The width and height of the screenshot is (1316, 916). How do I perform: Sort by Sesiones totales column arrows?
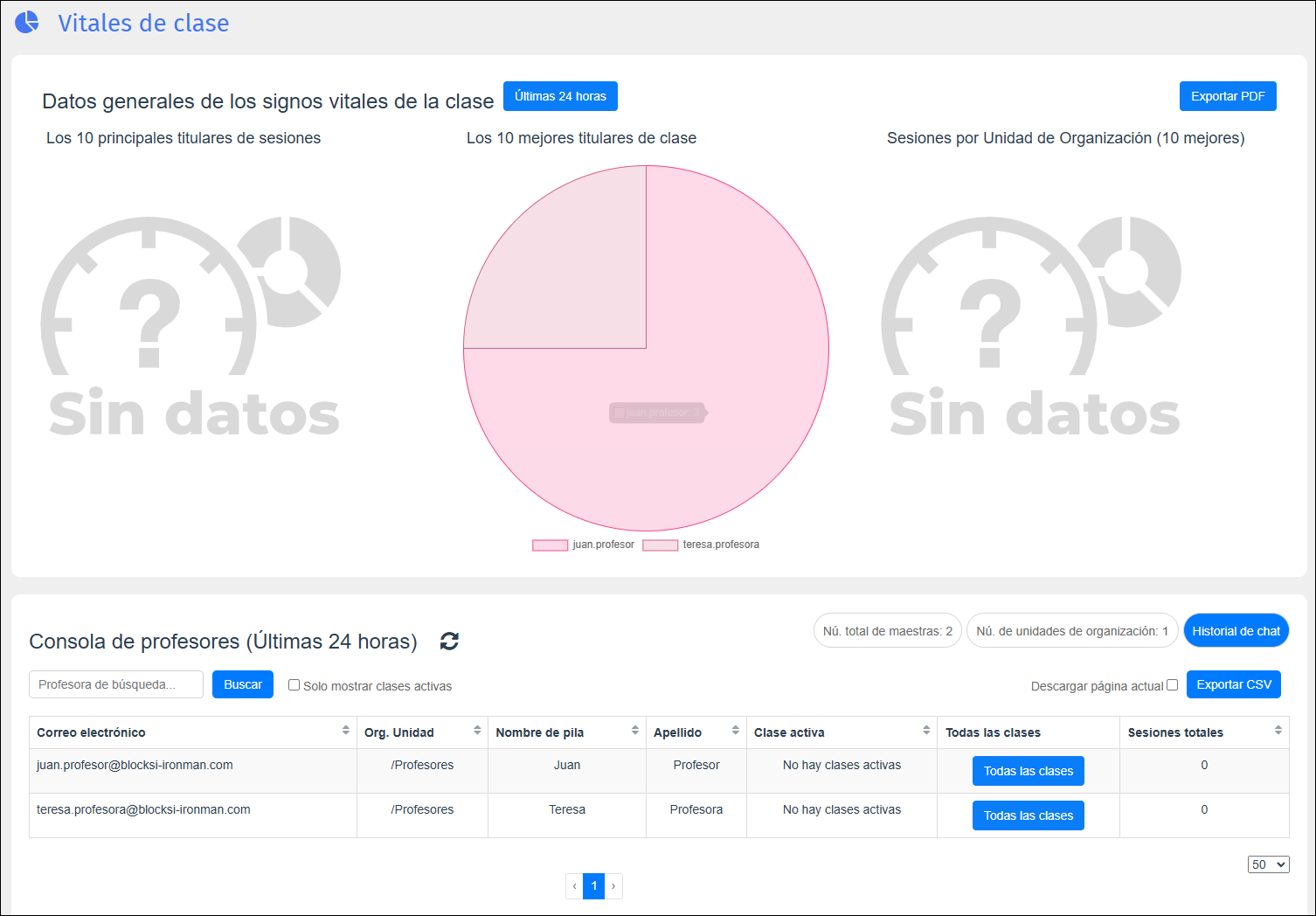1278,731
